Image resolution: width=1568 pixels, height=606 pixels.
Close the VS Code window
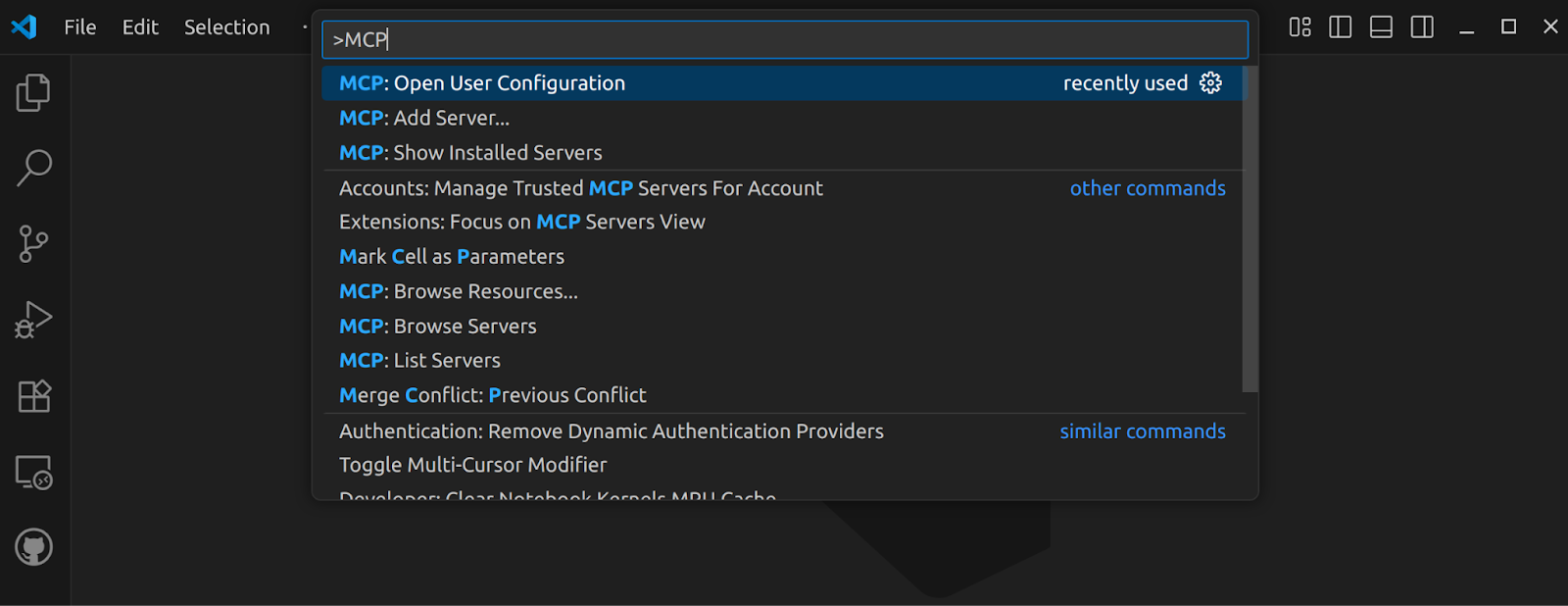[x=1550, y=27]
